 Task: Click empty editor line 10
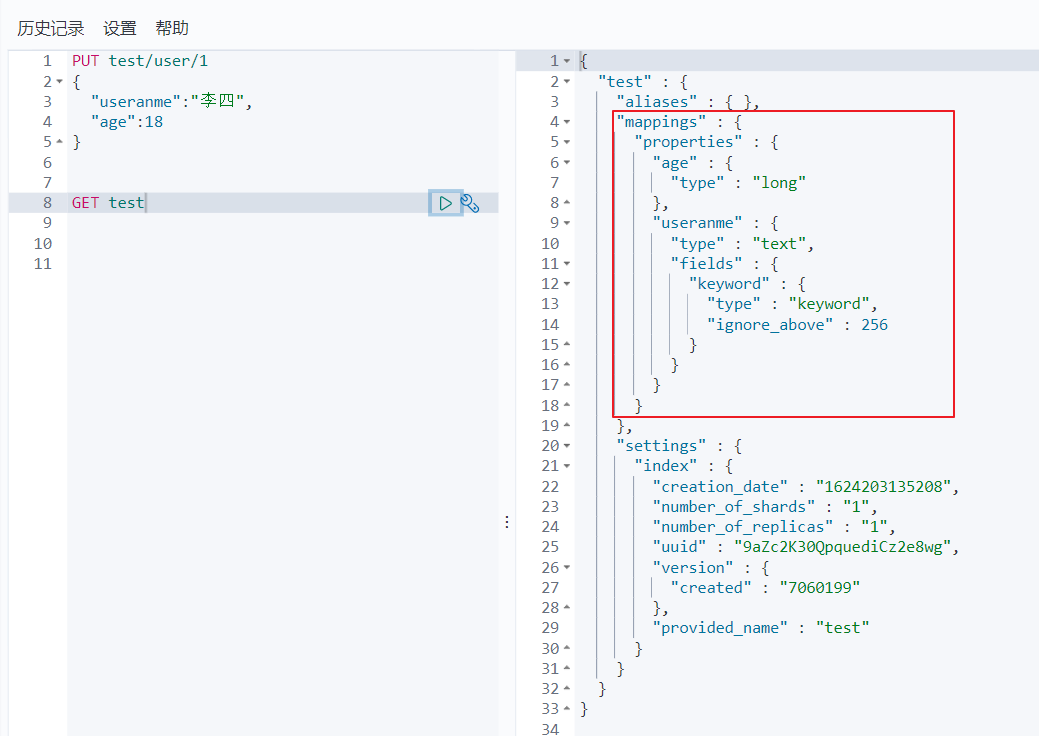point(250,244)
